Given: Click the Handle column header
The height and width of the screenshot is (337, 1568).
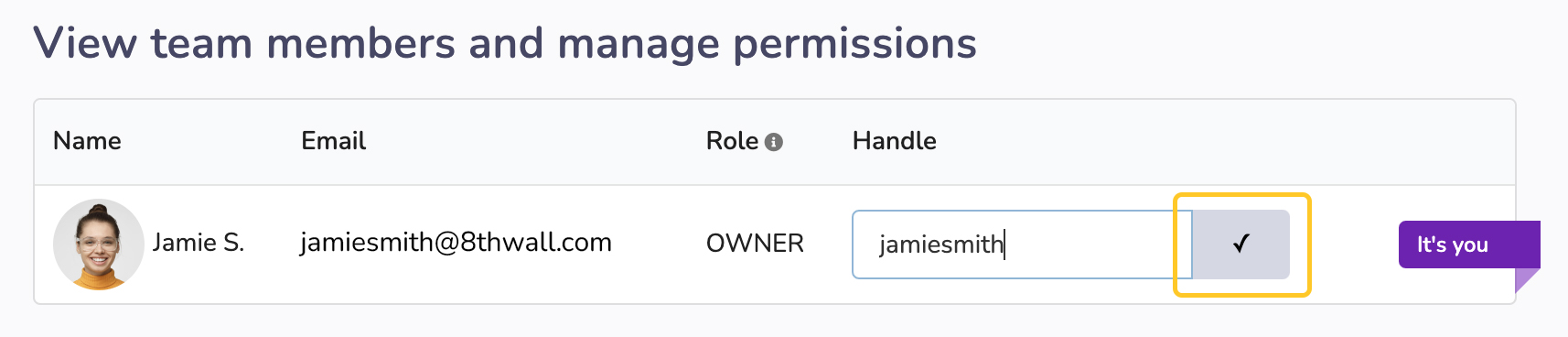Looking at the screenshot, I should (894, 141).
